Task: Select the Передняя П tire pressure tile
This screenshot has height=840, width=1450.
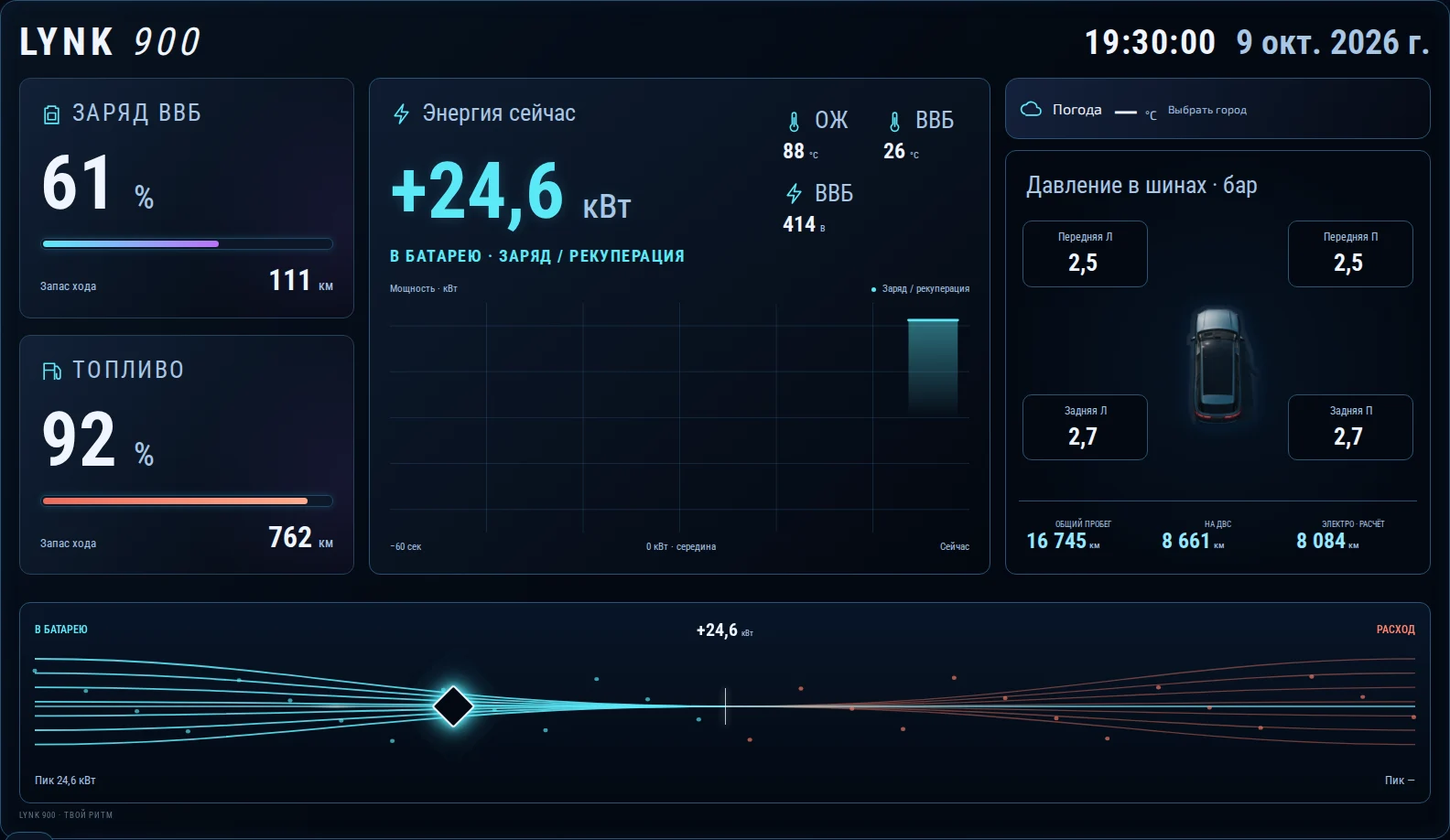Action: pos(1350,253)
